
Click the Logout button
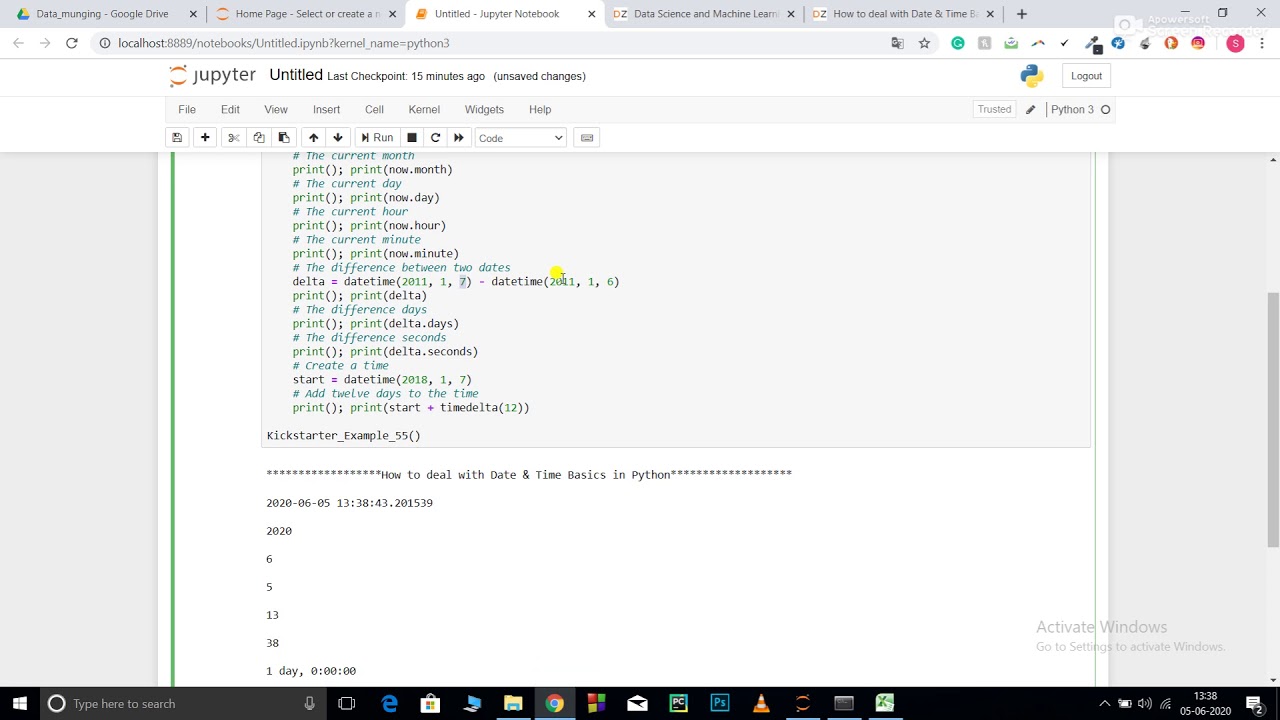(x=1086, y=76)
